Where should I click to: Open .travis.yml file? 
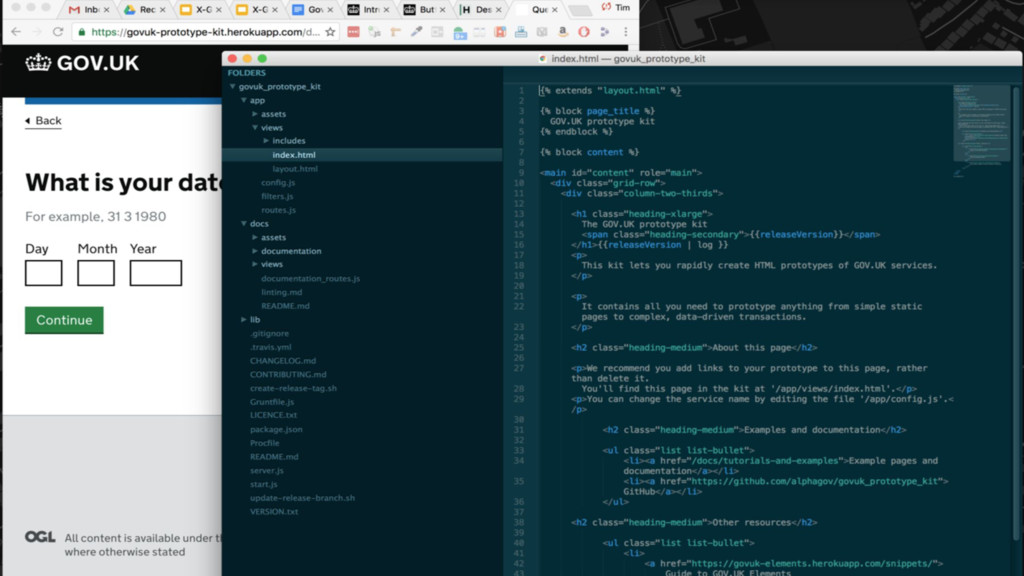point(271,347)
